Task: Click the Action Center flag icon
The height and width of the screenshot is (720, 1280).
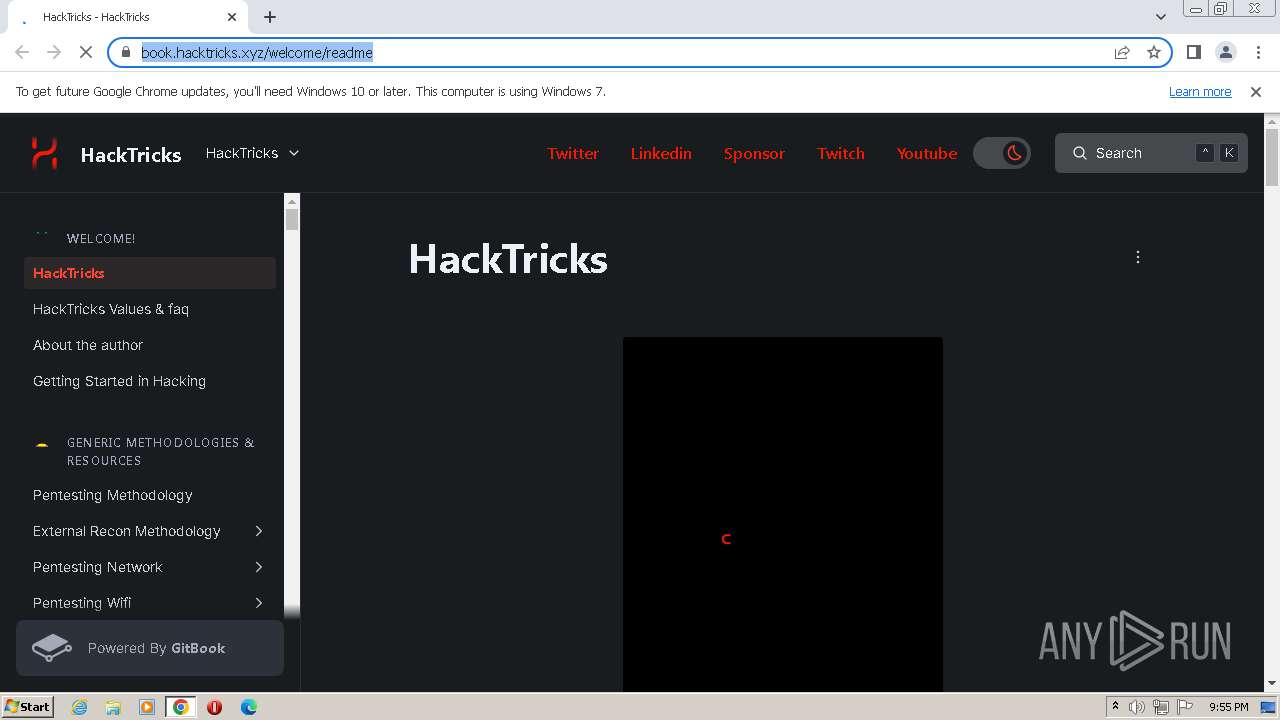Action: (x=1185, y=707)
